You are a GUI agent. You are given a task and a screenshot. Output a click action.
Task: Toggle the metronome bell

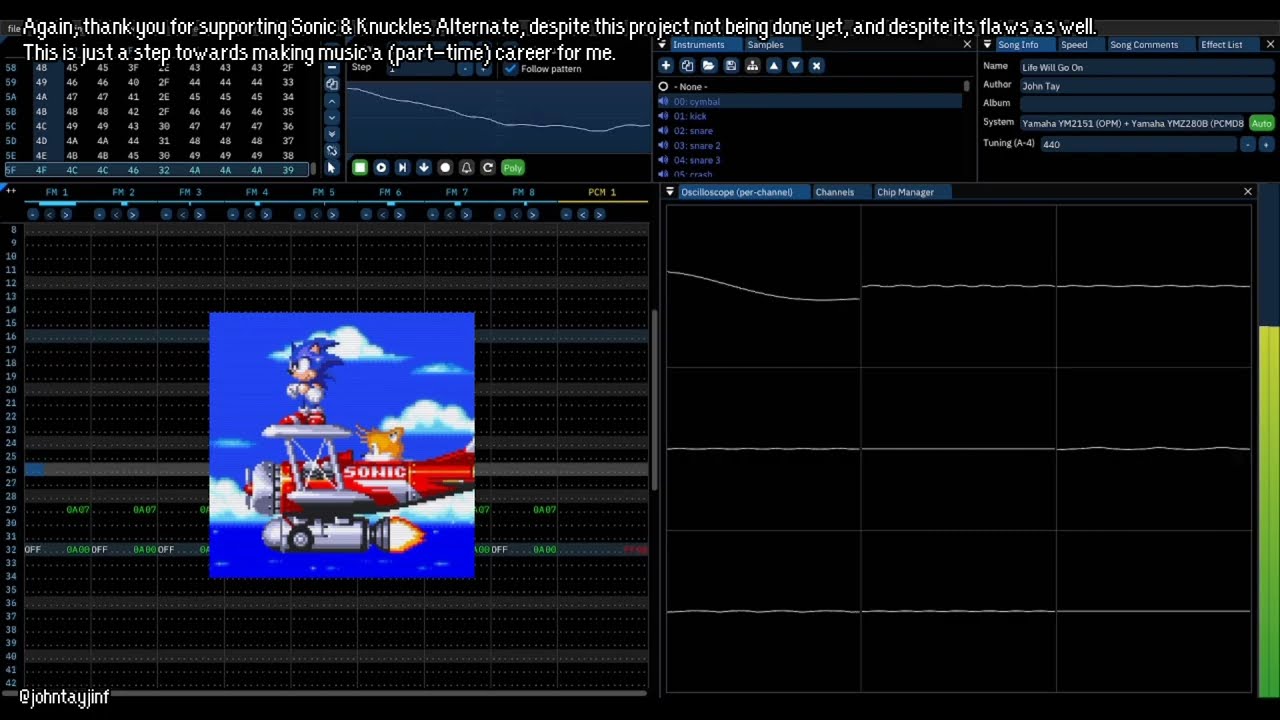point(466,168)
